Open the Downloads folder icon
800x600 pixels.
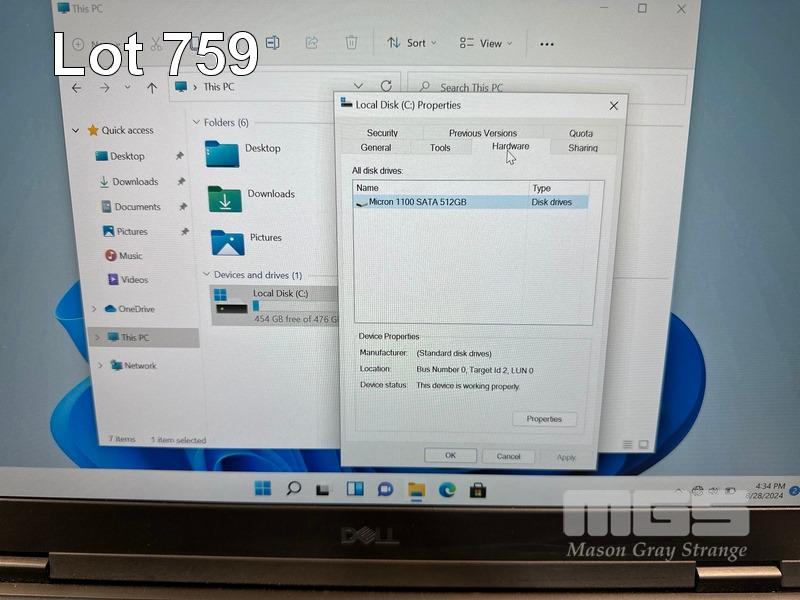coord(225,197)
